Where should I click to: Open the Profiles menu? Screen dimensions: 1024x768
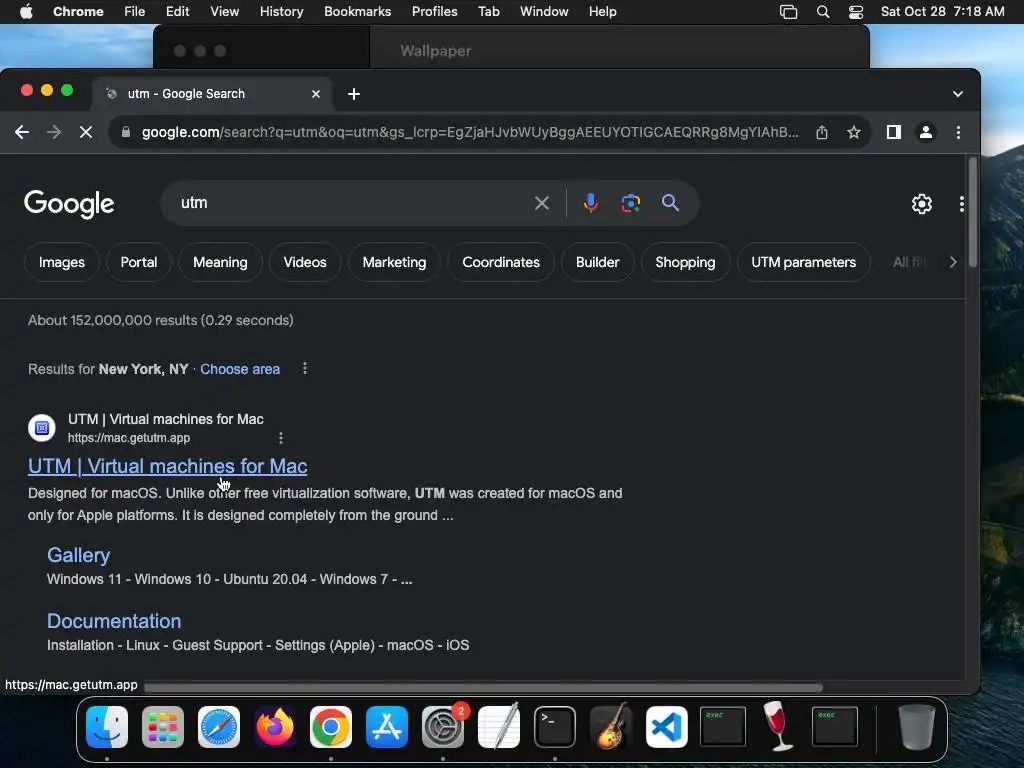434,12
